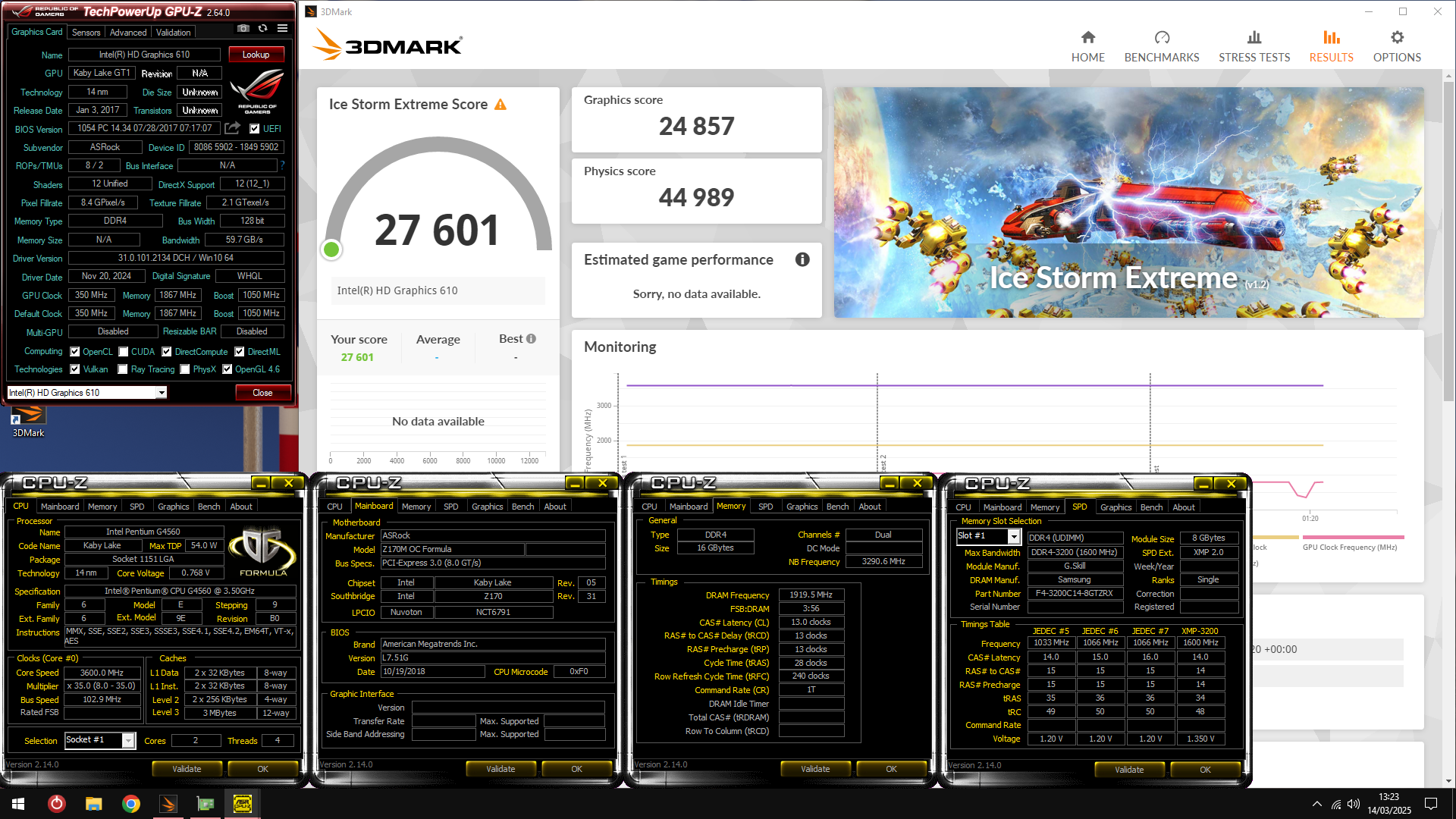Screen dimensions: 1456x819
Task: Launch Google Chrome from the taskbar
Action: coord(131,804)
